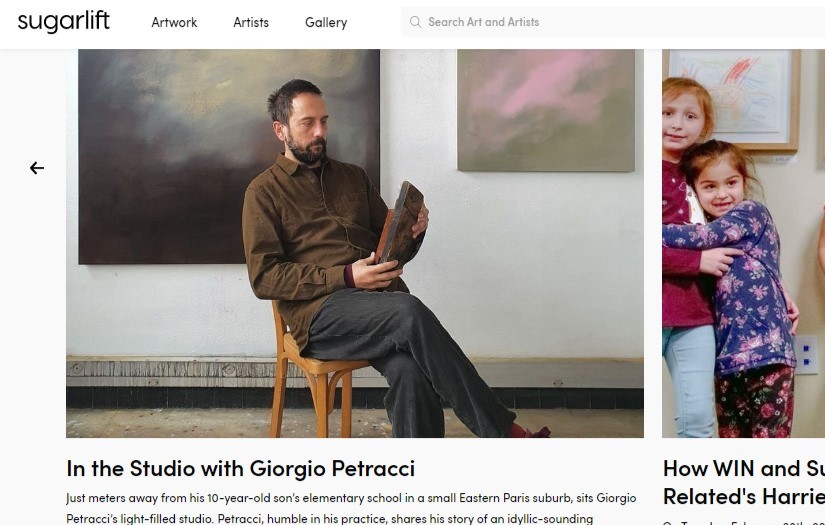Click the excerpt line starting "Just meters away"
This screenshot has height=525, width=825.
(350, 498)
